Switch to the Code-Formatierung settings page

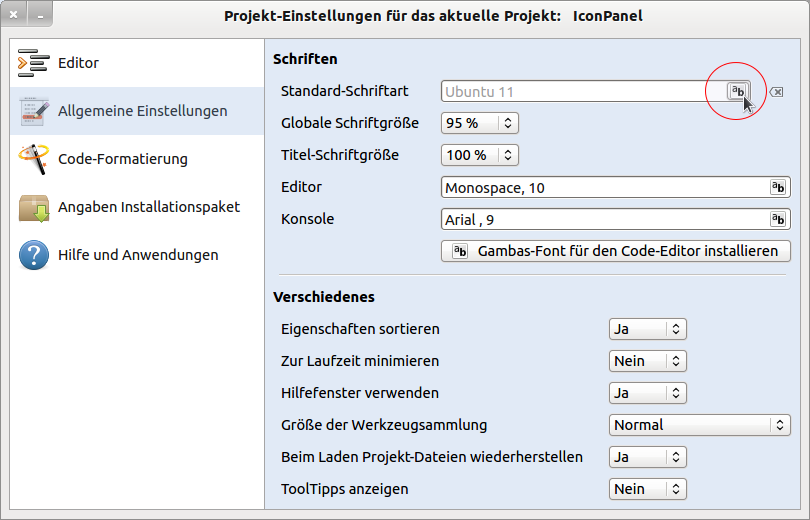tap(123, 159)
